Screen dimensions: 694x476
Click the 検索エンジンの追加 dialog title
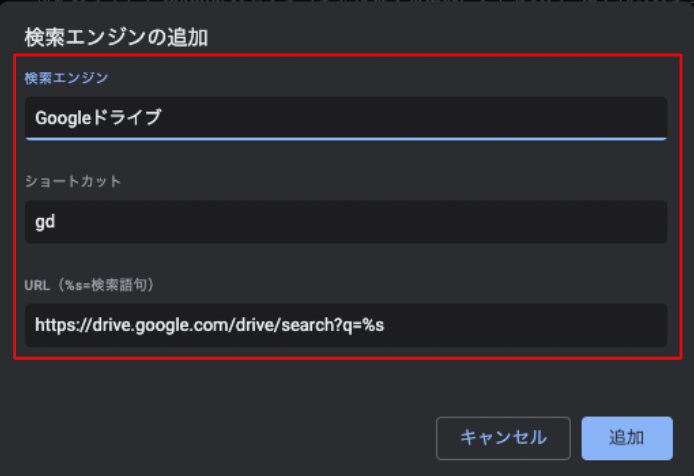(115, 39)
